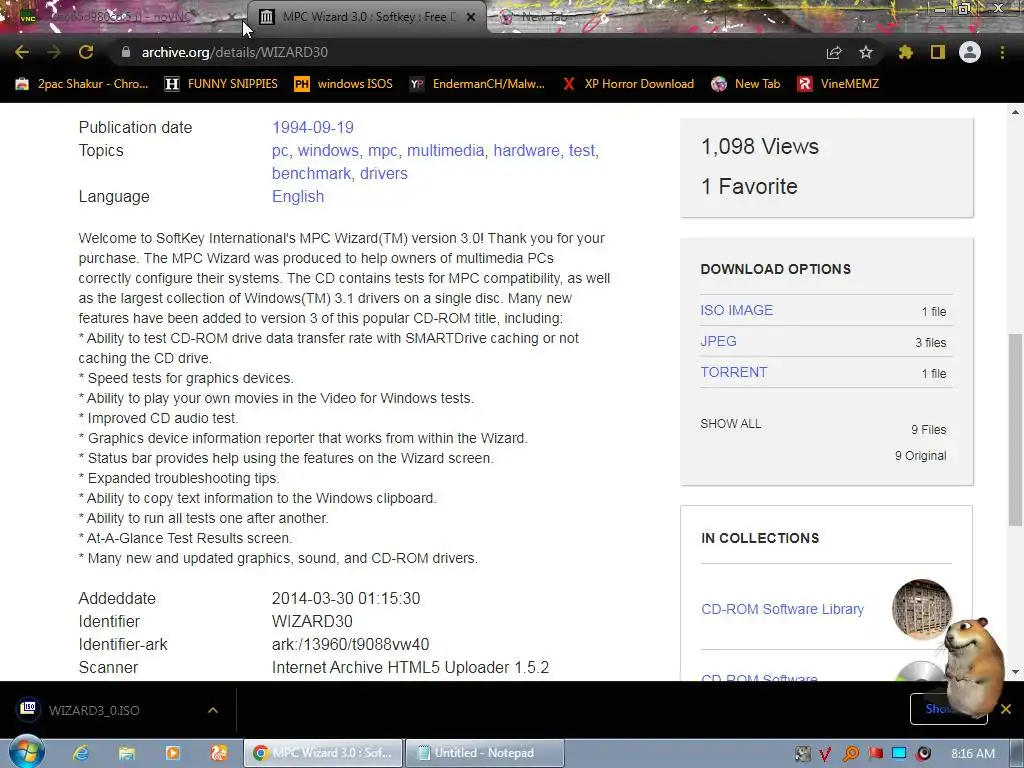The width and height of the screenshot is (1024, 768).
Task: Open the FUNNY SNIPPIES bookmark
Action: point(221,84)
